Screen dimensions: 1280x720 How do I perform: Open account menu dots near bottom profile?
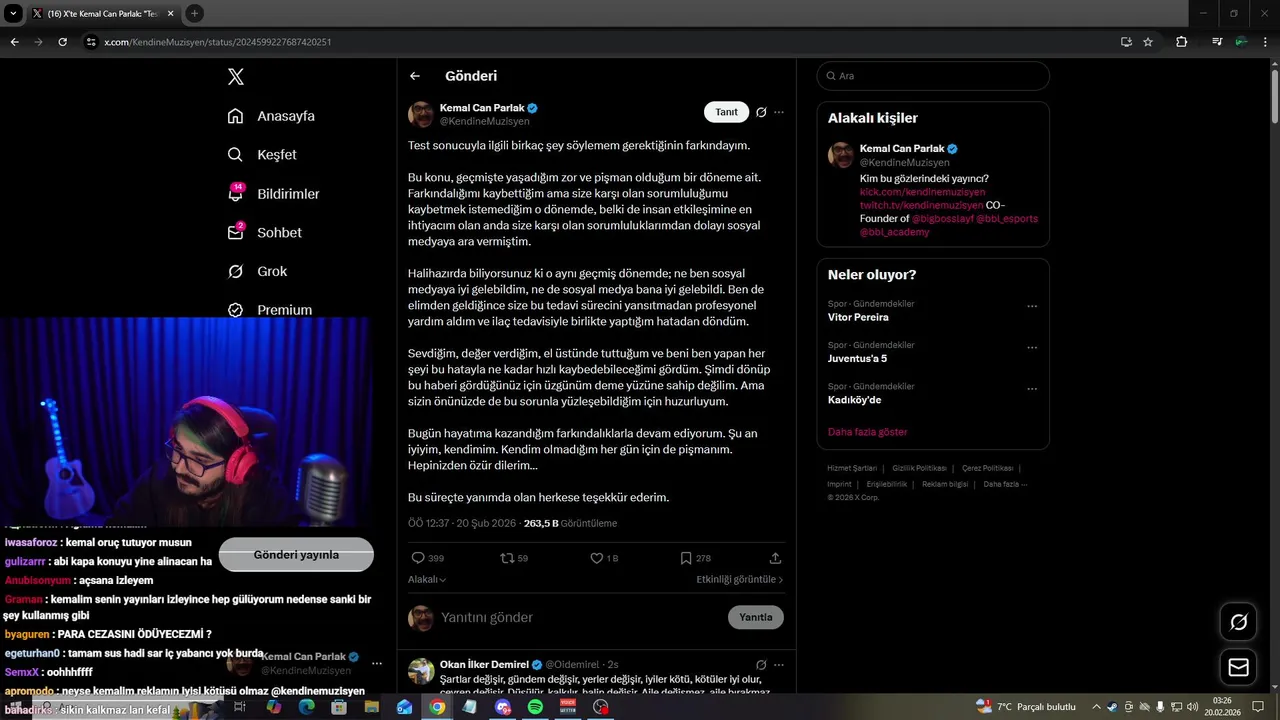[377, 663]
